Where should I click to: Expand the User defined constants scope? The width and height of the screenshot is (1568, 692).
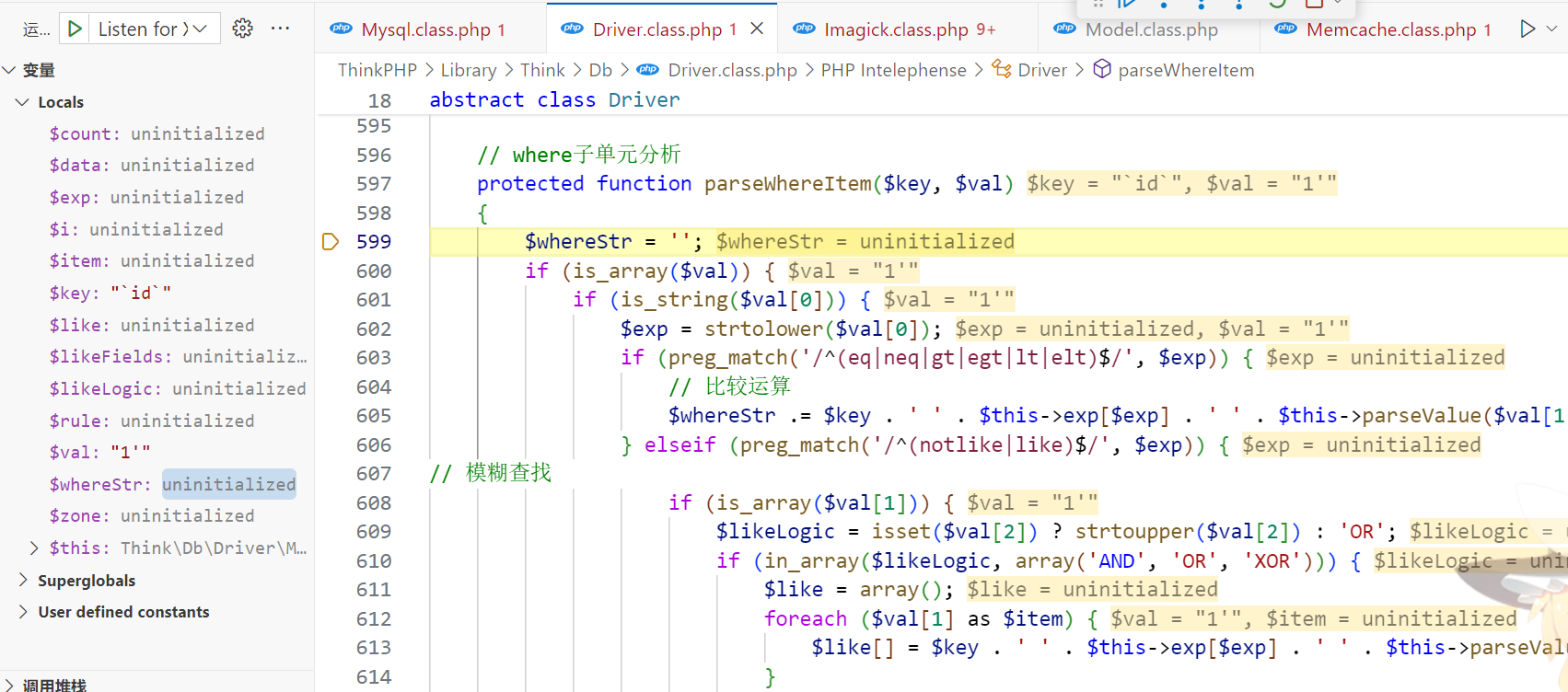(x=23, y=612)
